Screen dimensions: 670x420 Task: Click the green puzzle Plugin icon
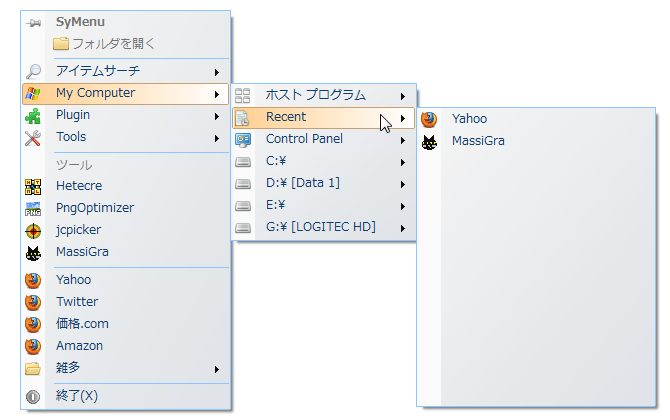(x=33, y=116)
